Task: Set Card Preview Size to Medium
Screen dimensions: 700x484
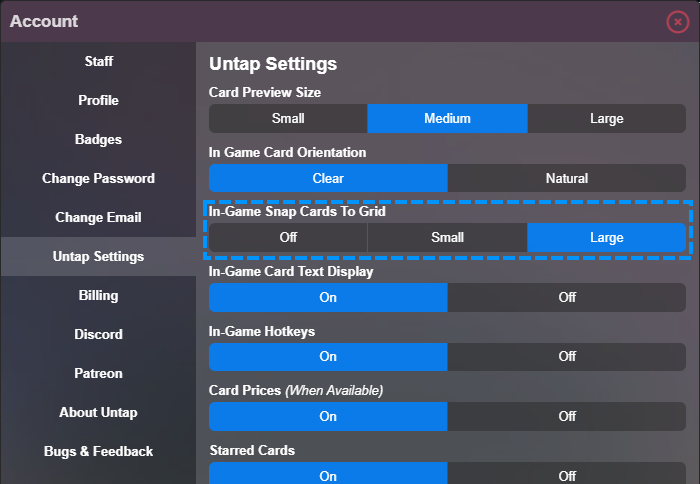Action: click(x=447, y=118)
